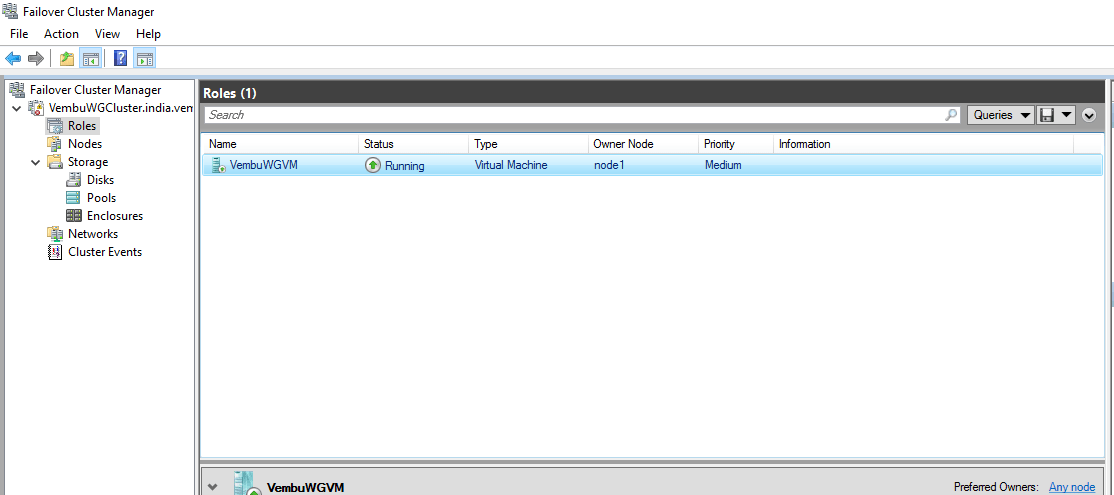
Task: Select the Storage tree label
Action: [87, 162]
